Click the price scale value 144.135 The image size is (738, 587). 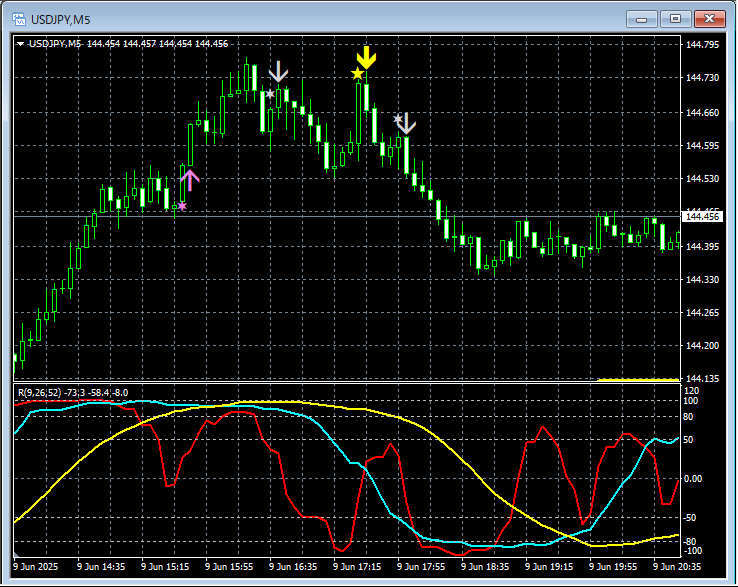702,378
